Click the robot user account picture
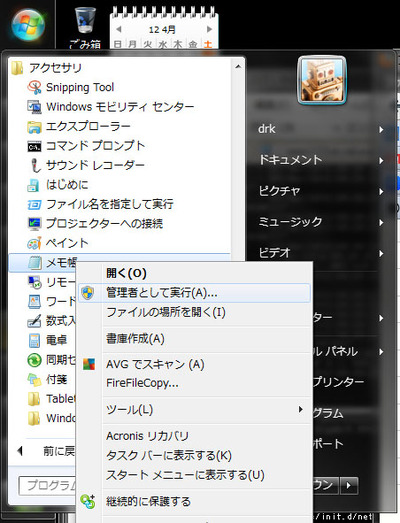This screenshot has height=523, width=400. [322, 80]
